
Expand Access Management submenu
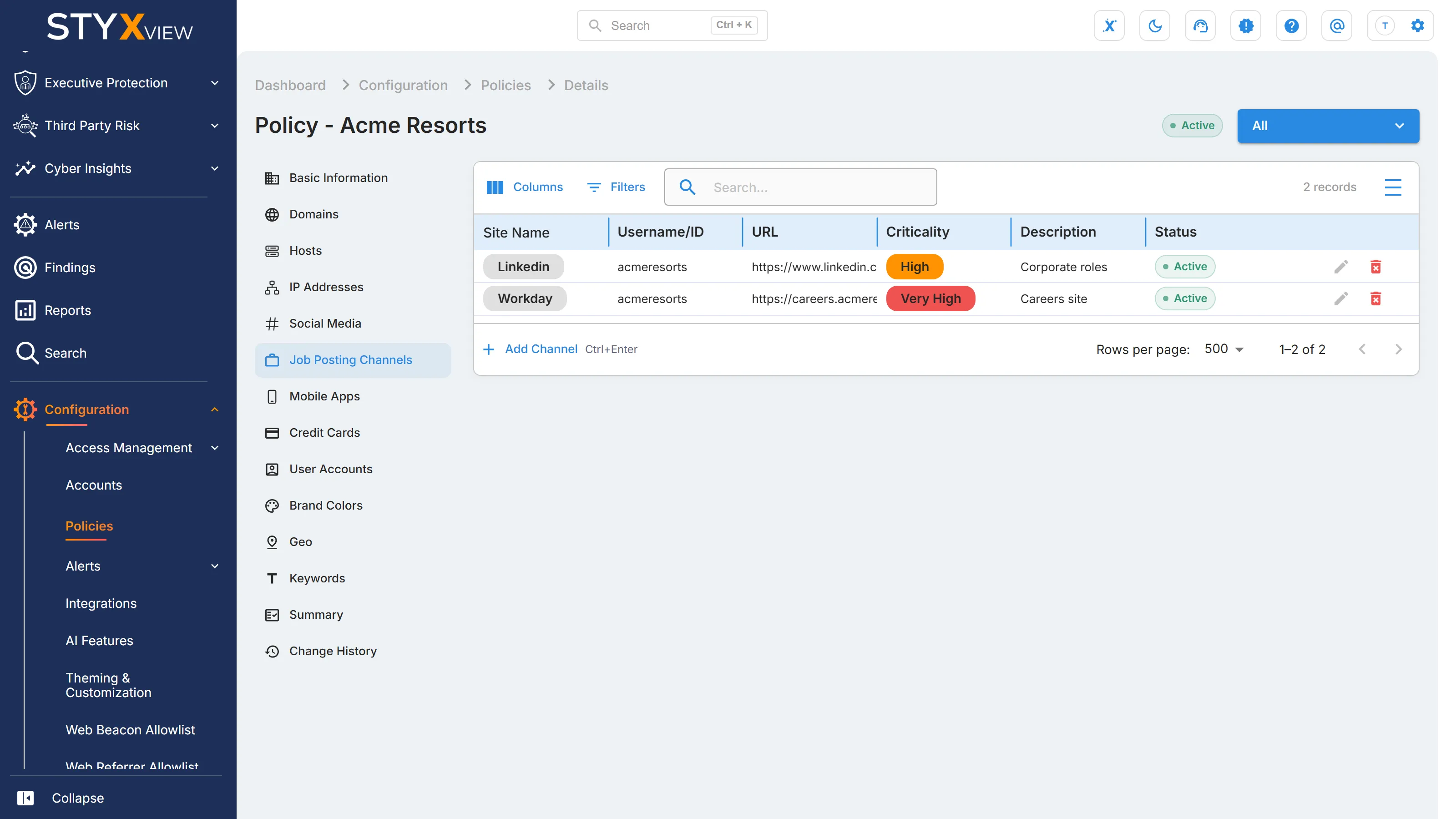pos(142,448)
